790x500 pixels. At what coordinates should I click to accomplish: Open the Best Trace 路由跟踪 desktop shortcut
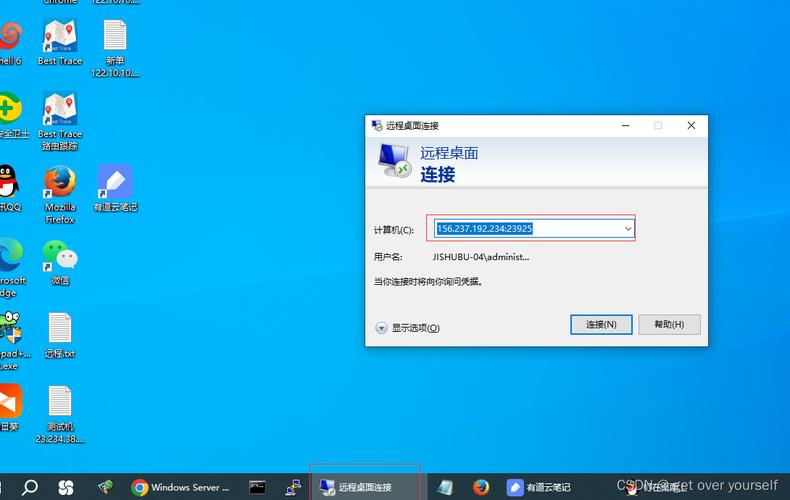click(60, 121)
